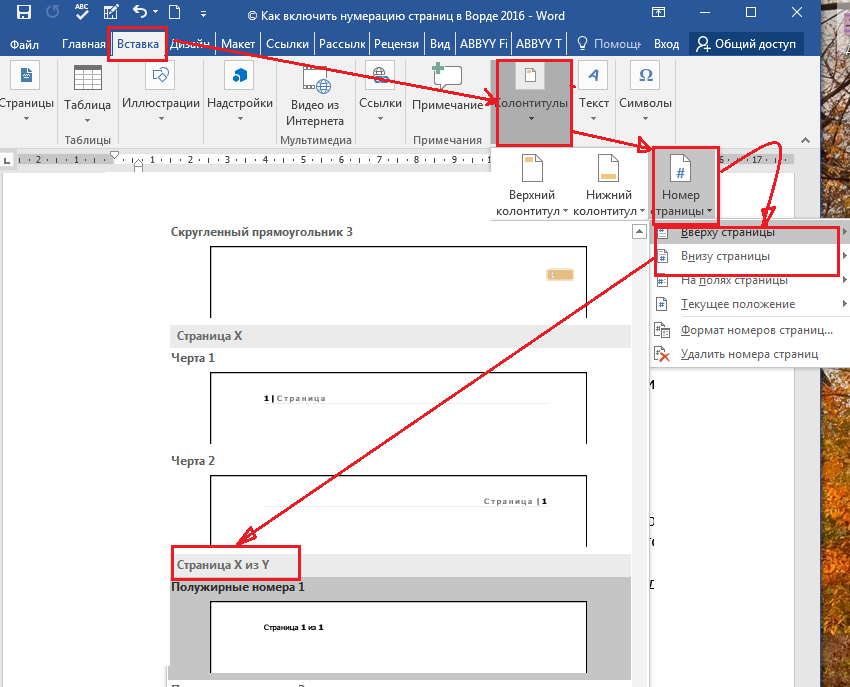Choose Format Page Numbers menu entry
850x687 pixels.
click(x=756, y=329)
